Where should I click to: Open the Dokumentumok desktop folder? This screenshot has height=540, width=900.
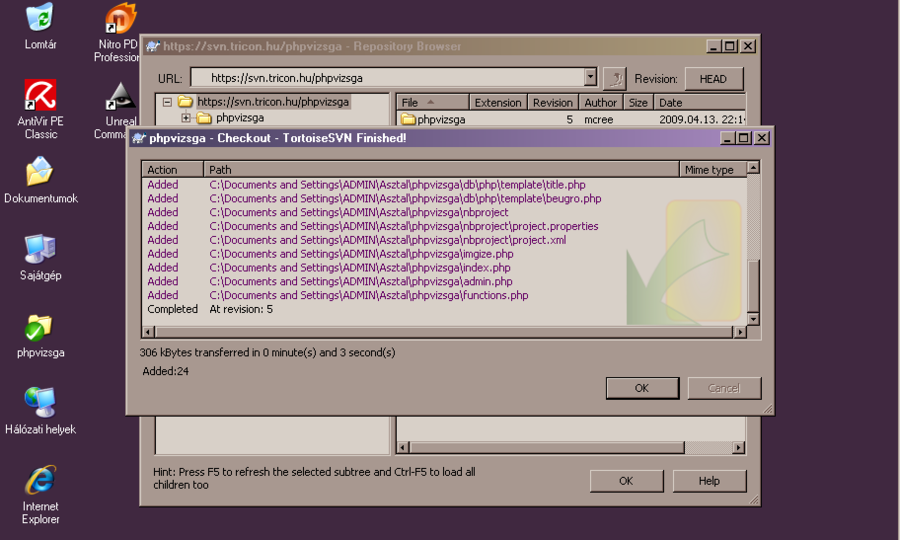click(x=40, y=180)
